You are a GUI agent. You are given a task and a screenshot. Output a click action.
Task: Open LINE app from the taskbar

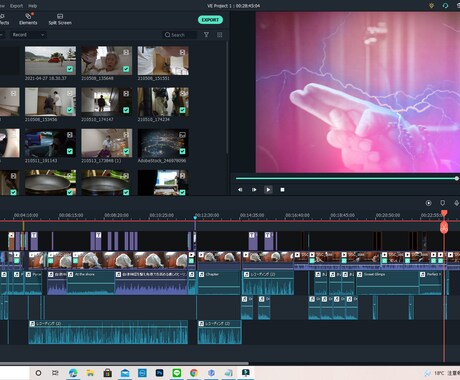[x=177, y=373]
